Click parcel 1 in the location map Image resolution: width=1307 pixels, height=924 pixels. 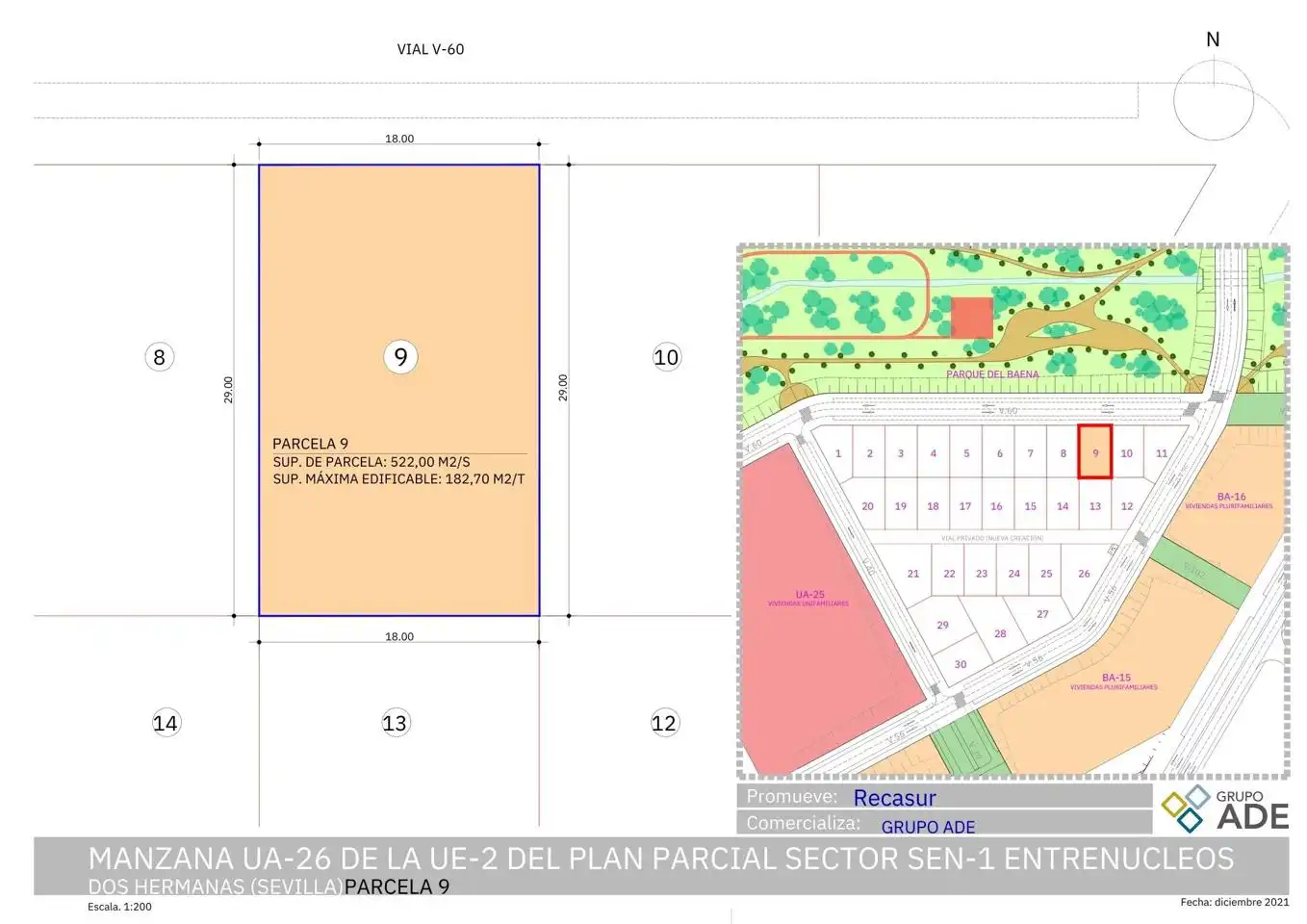(838, 453)
